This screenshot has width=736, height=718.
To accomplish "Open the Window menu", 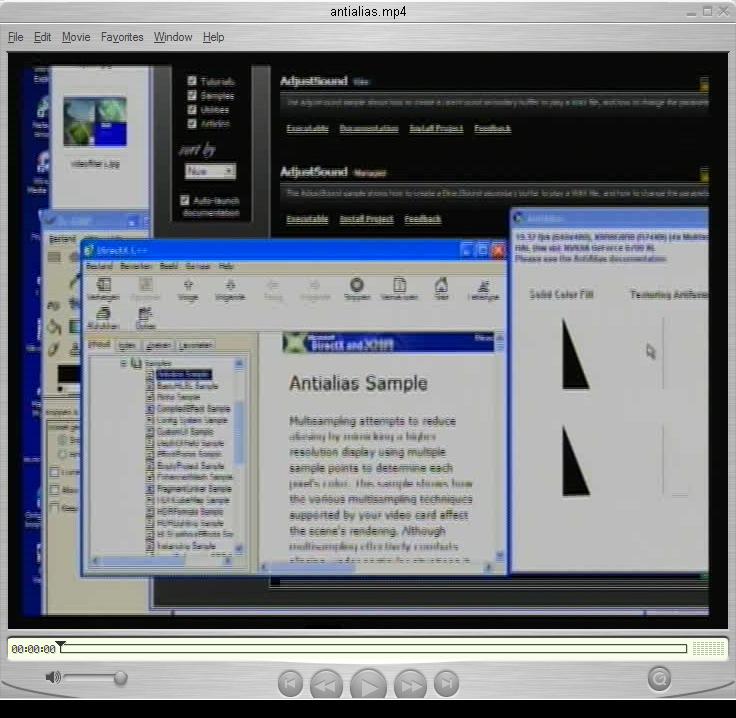I will (x=173, y=37).
